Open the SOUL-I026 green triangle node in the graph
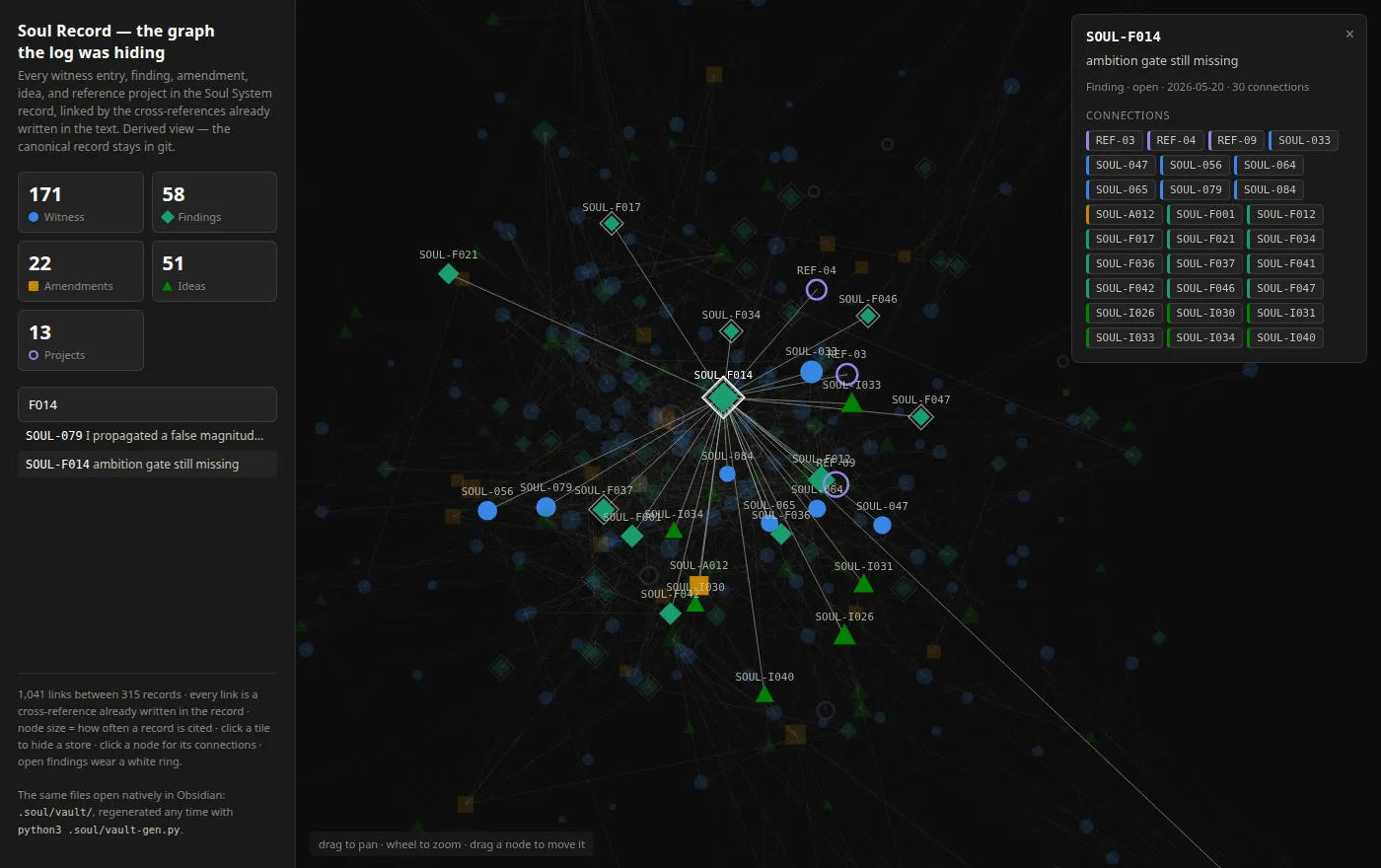 click(x=844, y=634)
